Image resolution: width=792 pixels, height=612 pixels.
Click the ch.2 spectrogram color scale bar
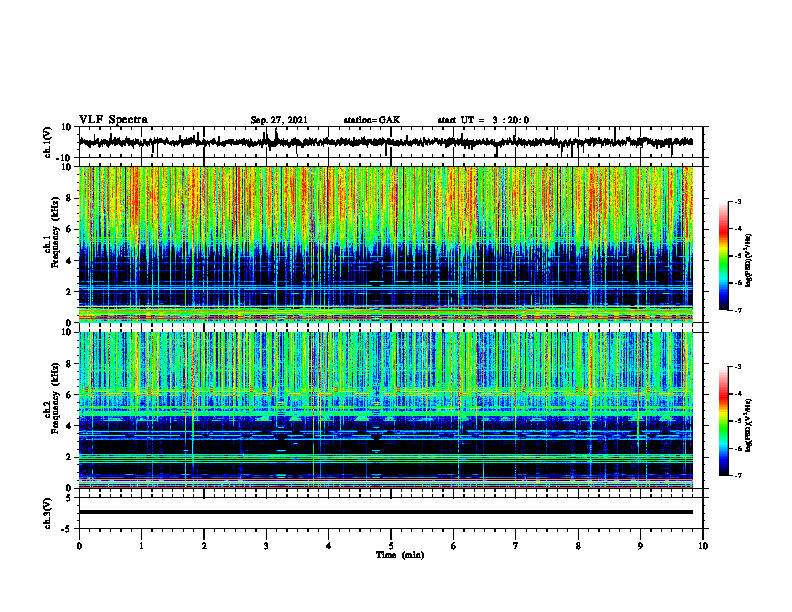click(724, 421)
